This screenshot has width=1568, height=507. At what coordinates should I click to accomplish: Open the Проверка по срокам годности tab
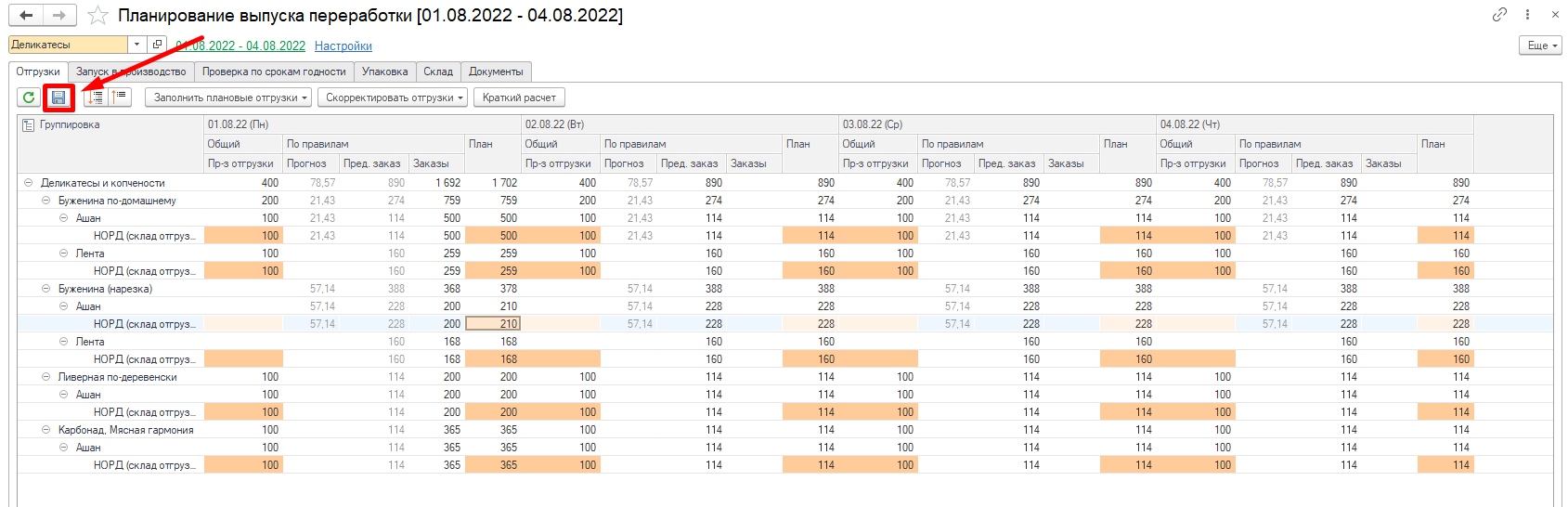pos(274,71)
